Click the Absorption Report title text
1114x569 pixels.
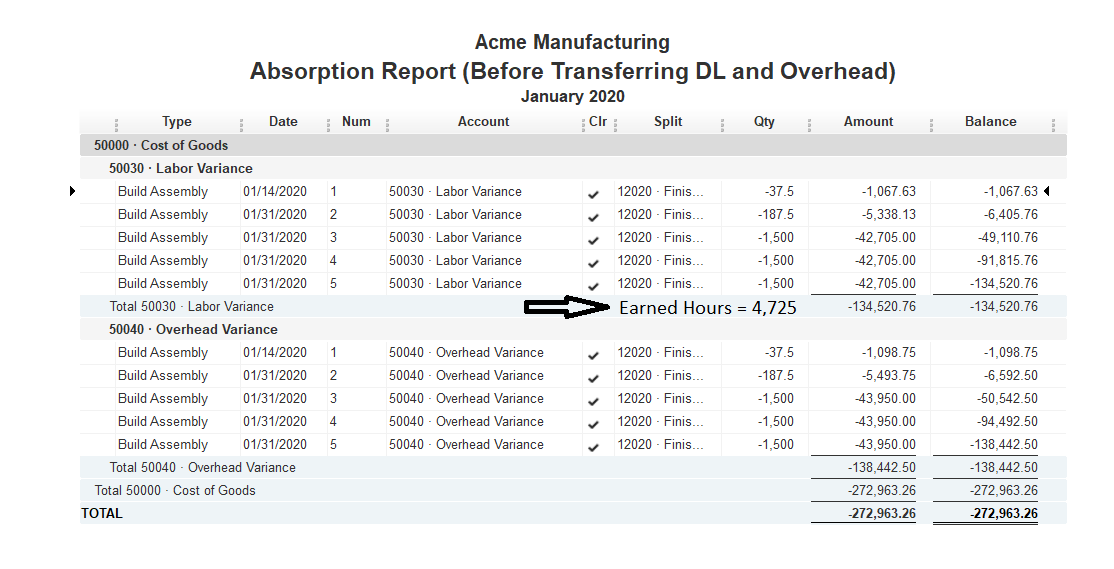pyautogui.click(x=573, y=71)
